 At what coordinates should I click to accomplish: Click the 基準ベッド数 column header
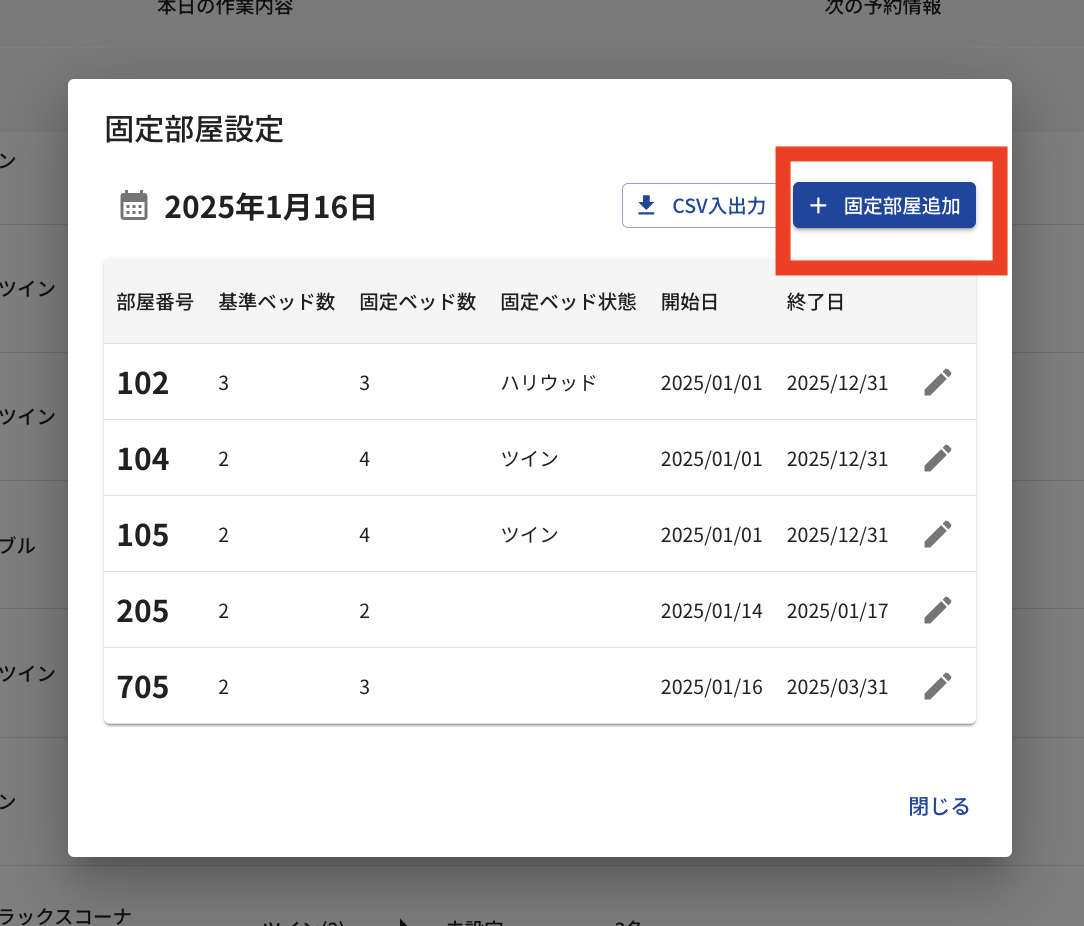[x=277, y=302]
